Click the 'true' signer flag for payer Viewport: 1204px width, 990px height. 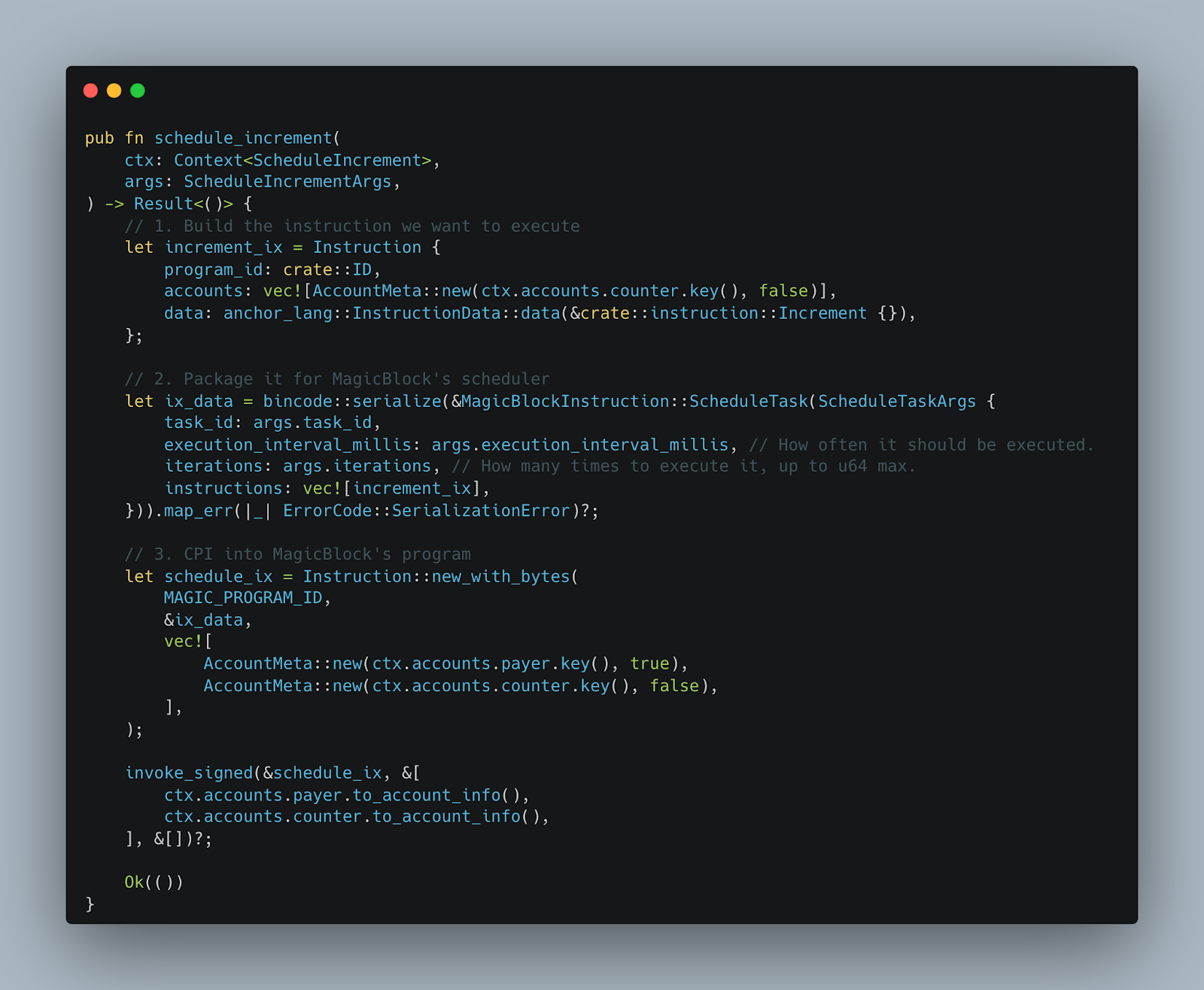[649, 664]
